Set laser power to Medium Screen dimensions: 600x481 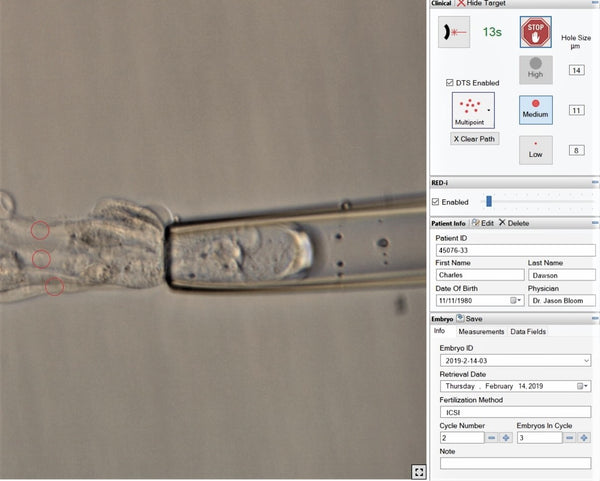pyautogui.click(x=536, y=109)
